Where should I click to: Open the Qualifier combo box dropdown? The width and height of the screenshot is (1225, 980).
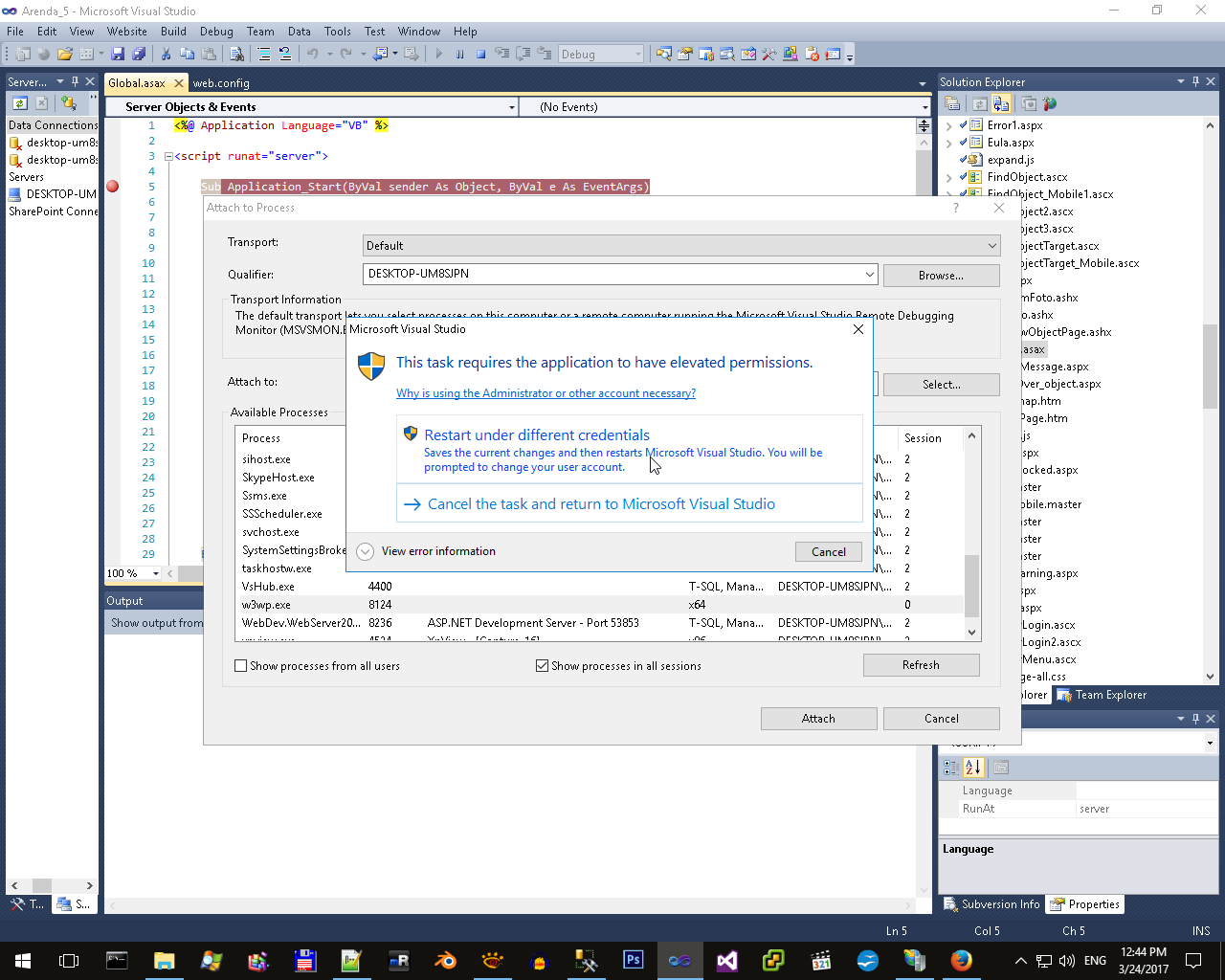[x=869, y=275]
